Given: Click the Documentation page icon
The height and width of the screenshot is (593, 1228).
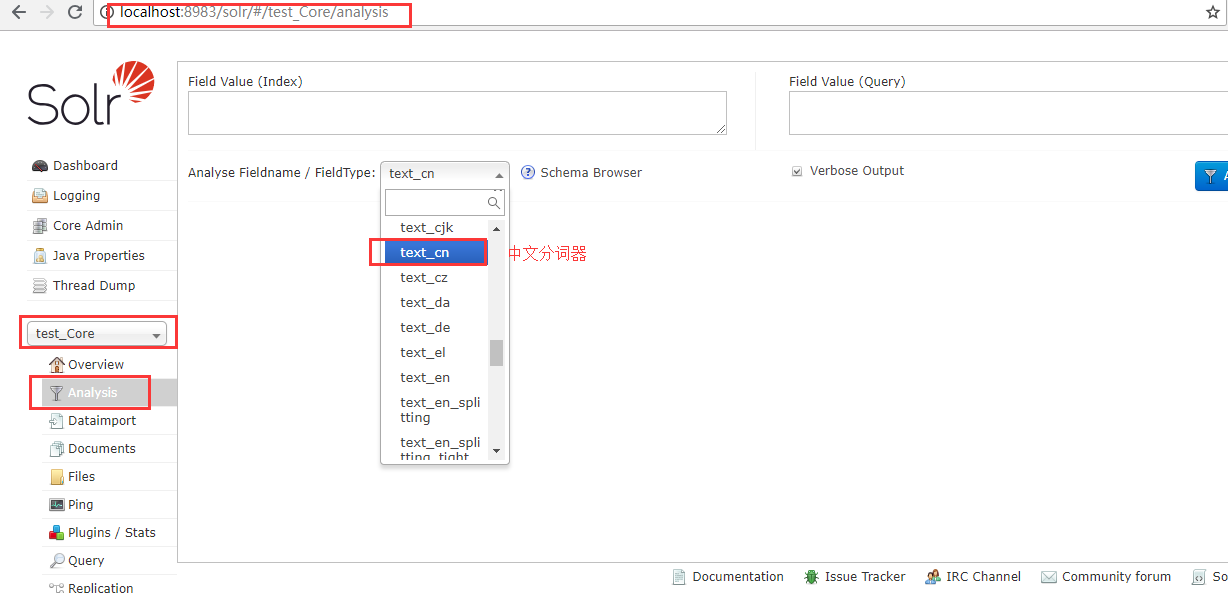Looking at the screenshot, I should [x=680, y=577].
